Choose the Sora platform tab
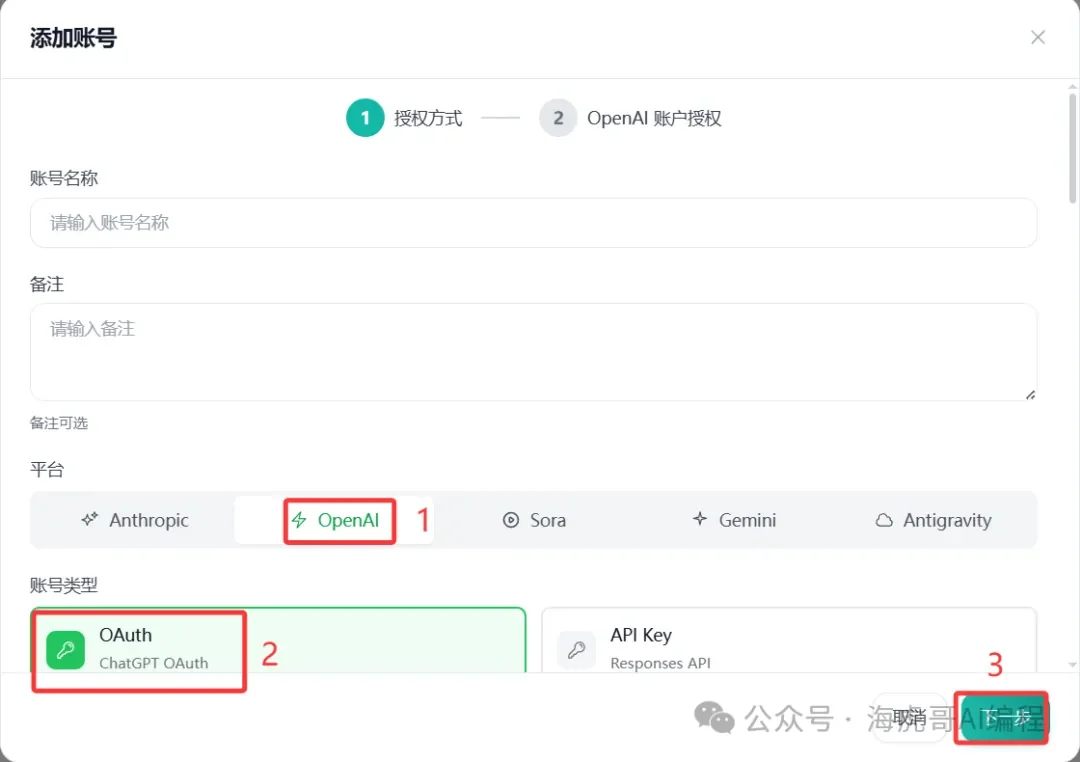The image size is (1080, 762). click(x=535, y=520)
